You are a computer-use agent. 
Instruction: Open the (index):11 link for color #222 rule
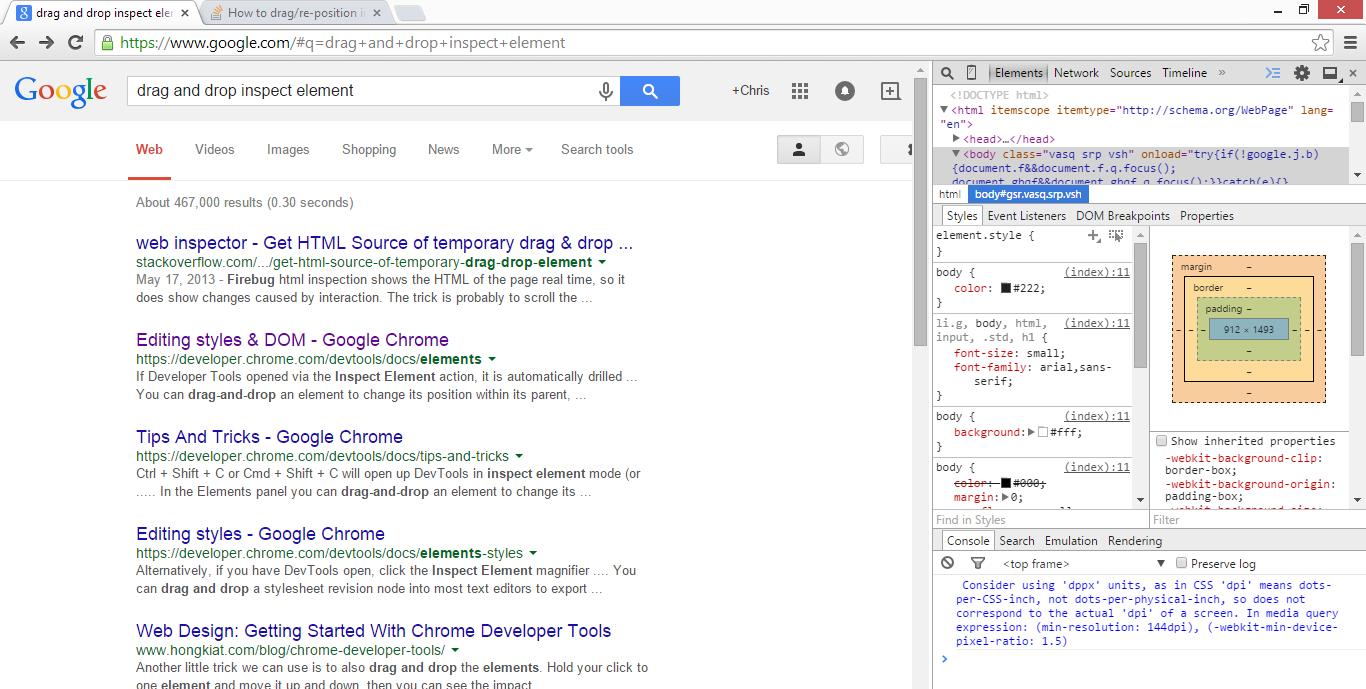[x=1097, y=272]
